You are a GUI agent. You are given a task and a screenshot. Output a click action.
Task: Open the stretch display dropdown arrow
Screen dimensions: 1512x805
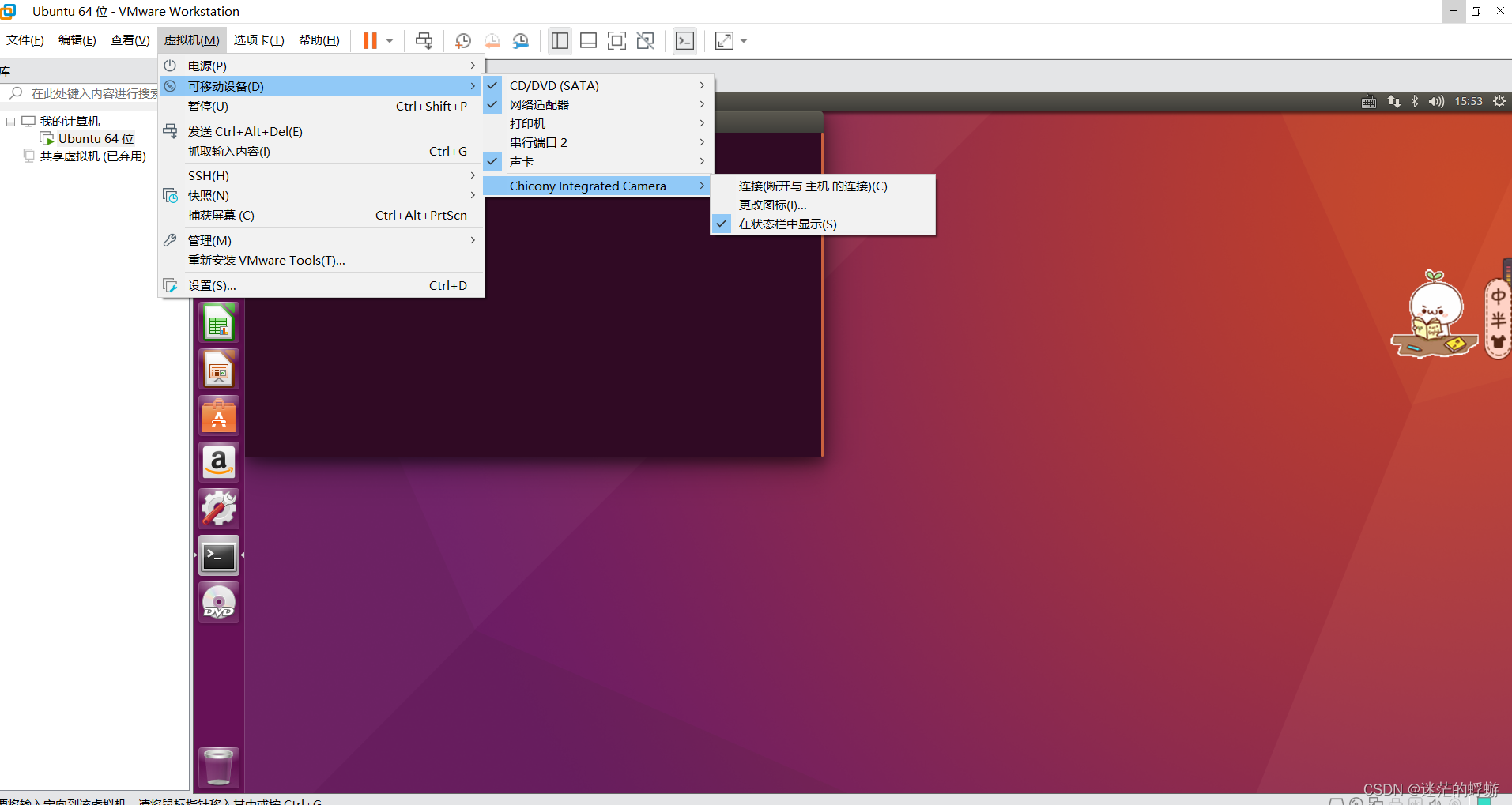pos(744,41)
